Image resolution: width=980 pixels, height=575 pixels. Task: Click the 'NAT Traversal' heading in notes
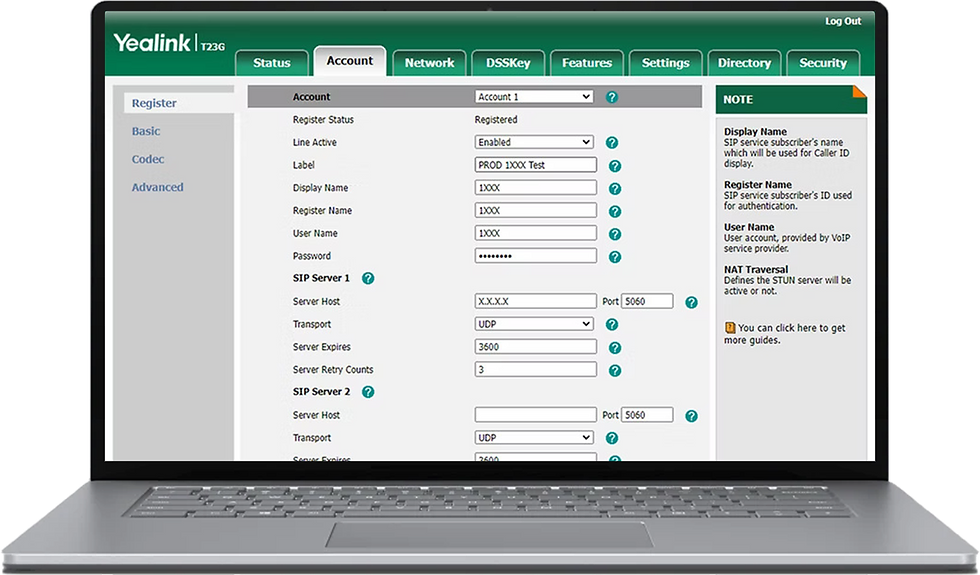pyautogui.click(x=756, y=269)
